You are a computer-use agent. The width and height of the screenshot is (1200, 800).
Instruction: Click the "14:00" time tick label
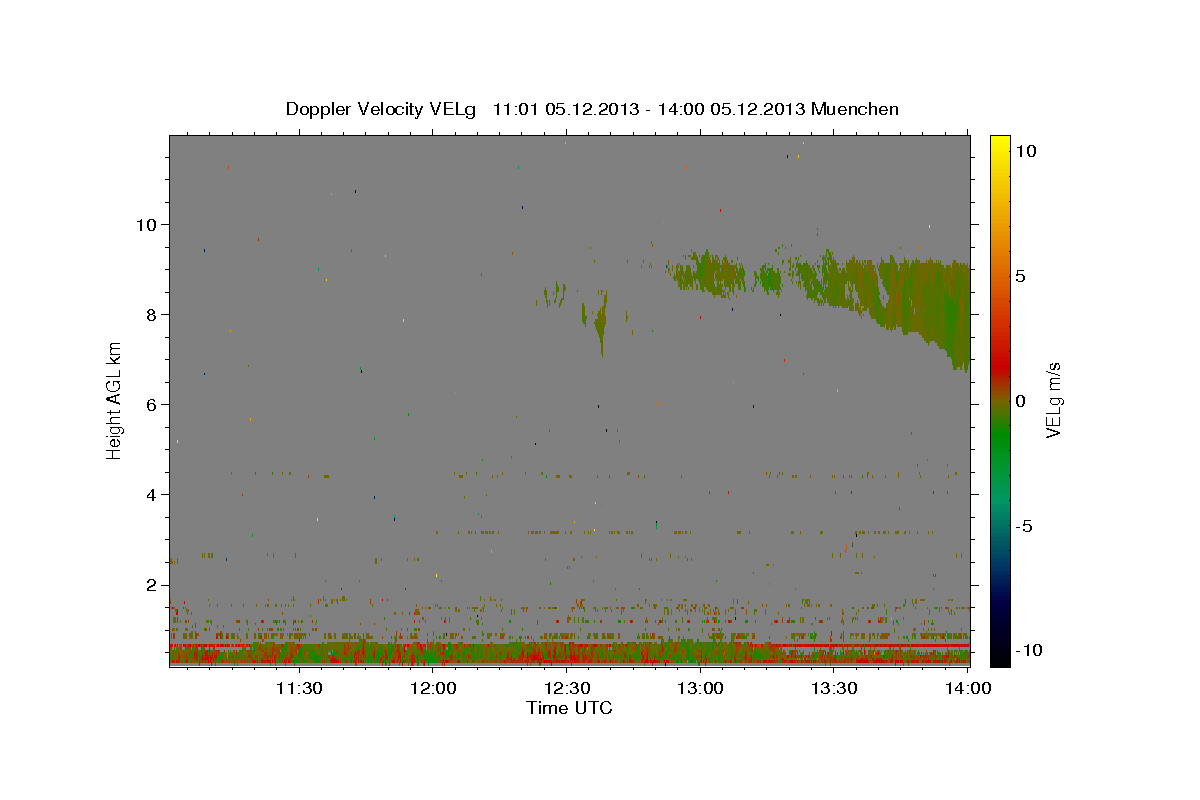968,688
